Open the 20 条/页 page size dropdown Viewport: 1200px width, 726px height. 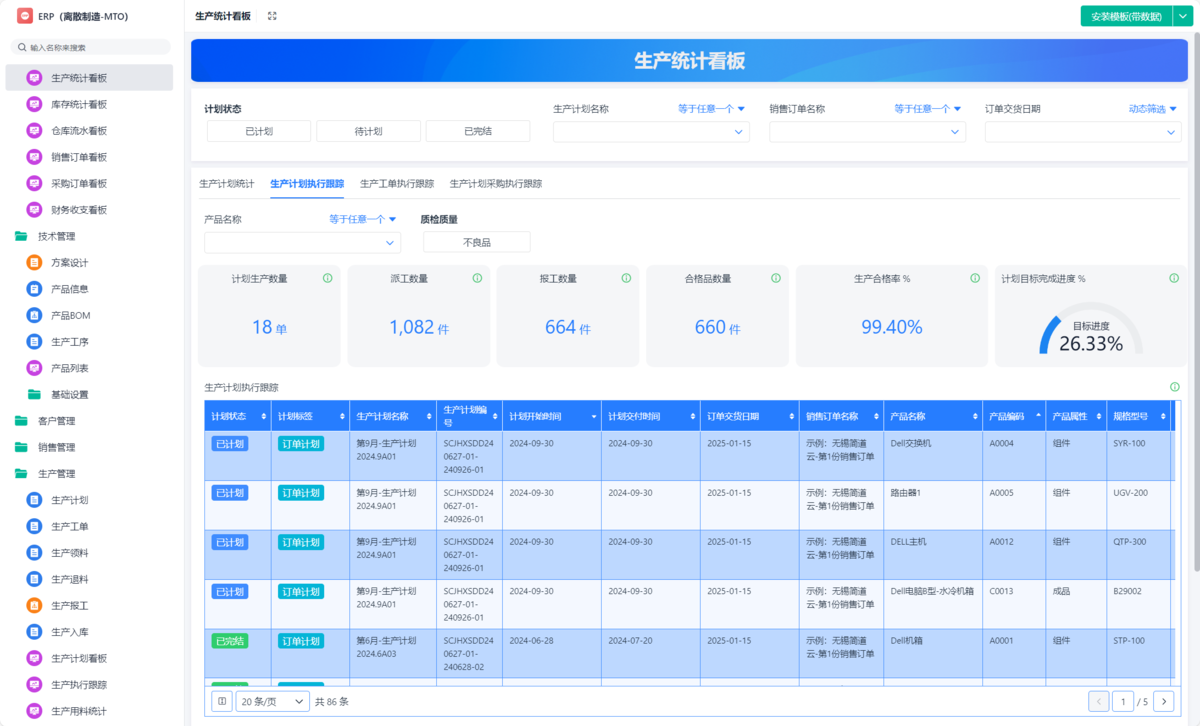[273, 701]
